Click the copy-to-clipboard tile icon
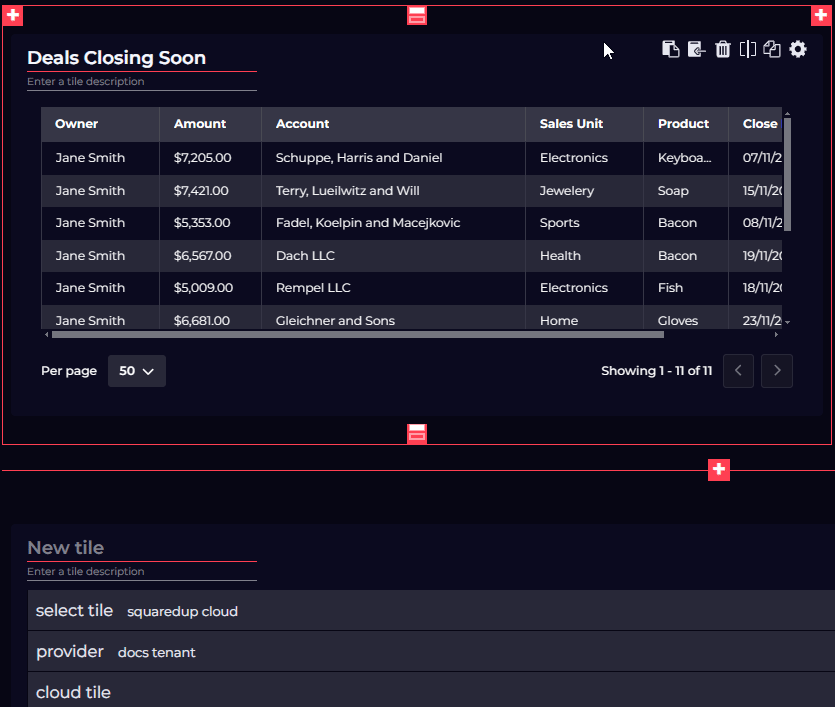Viewport: 835px width, 707px height. (670, 50)
